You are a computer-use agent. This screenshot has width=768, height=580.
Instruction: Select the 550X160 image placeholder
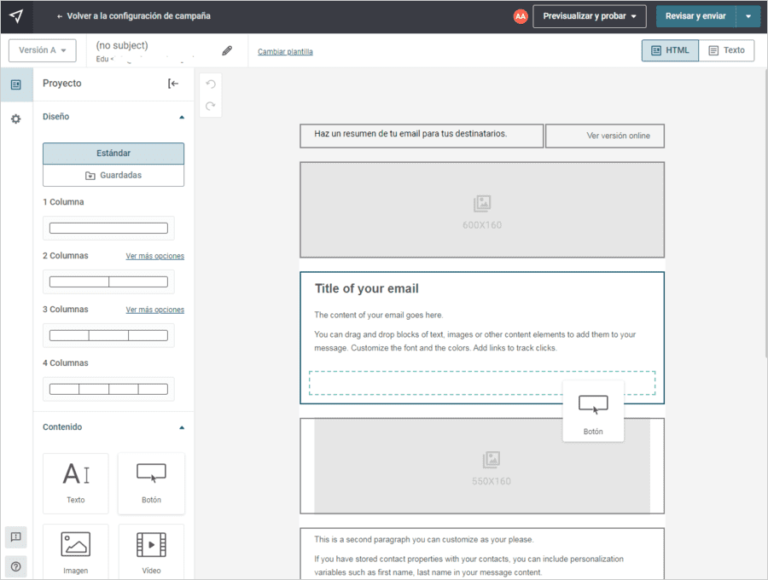pyautogui.click(x=482, y=466)
